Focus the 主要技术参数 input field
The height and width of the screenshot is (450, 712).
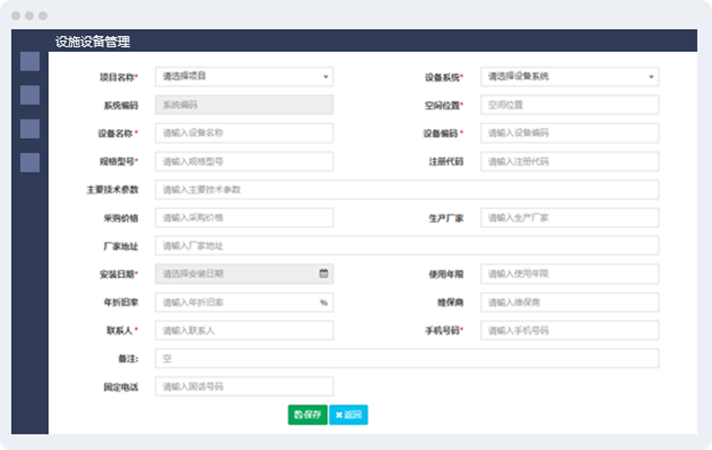(407, 190)
